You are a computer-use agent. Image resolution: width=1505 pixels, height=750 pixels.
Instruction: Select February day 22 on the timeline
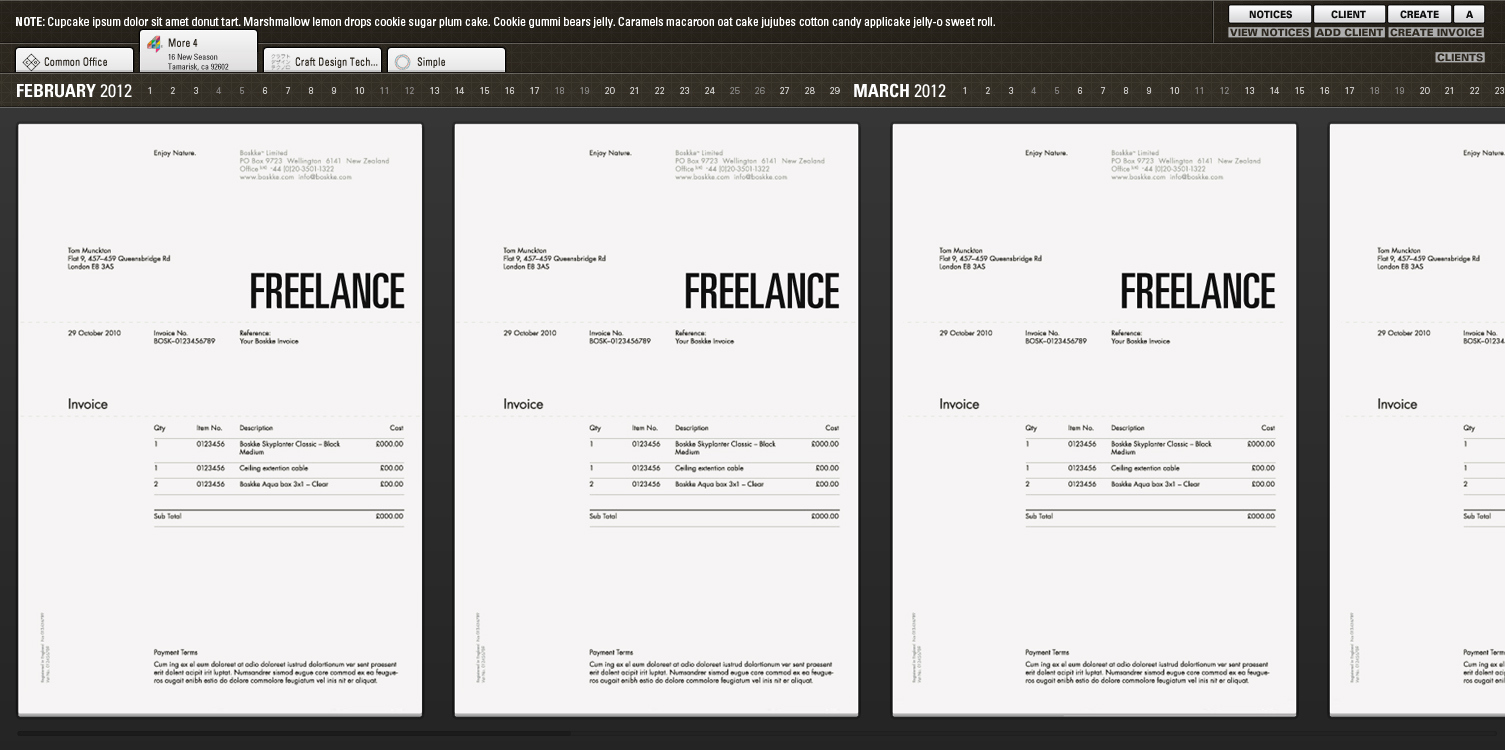659,91
